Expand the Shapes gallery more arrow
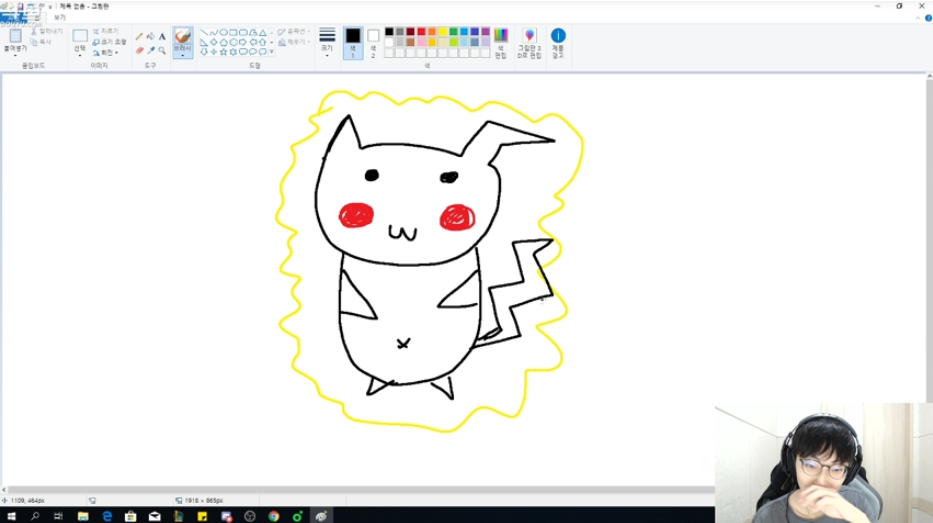The width and height of the screenshot is (933, 523). 272,52
